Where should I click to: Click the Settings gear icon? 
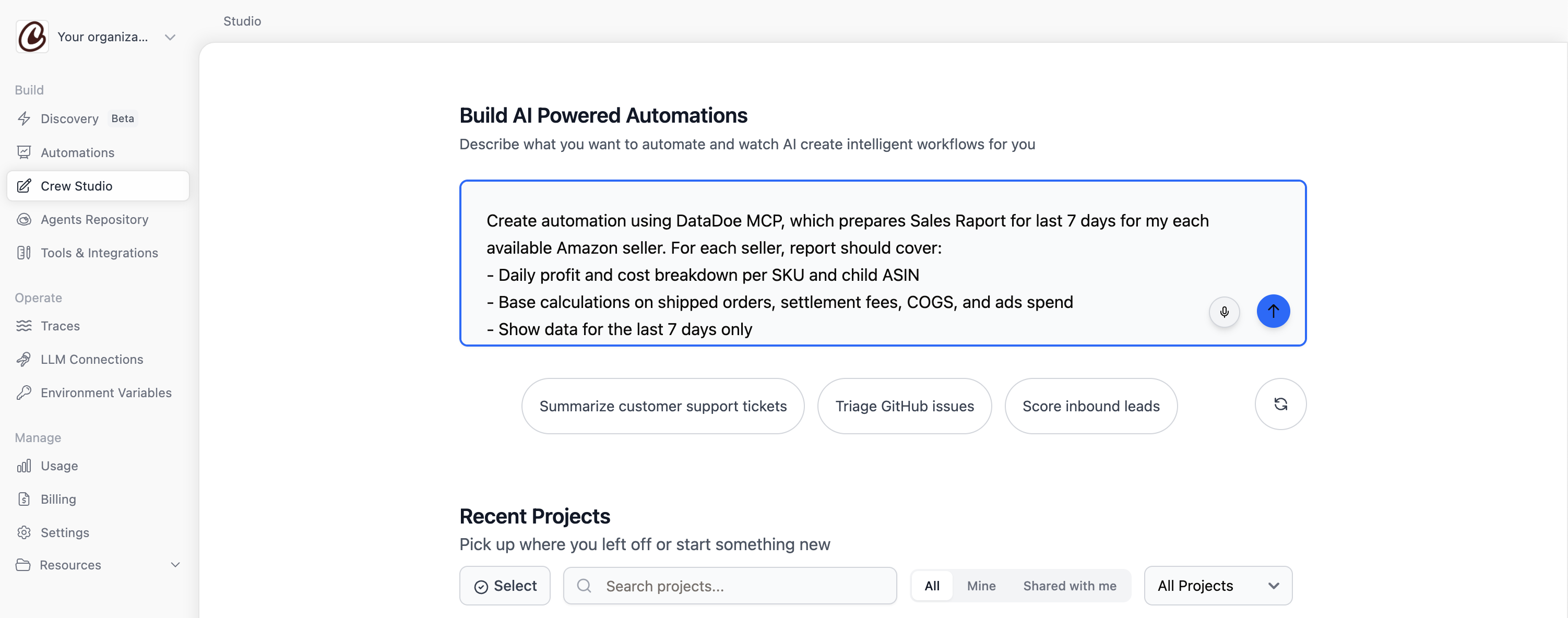point(23,533)
